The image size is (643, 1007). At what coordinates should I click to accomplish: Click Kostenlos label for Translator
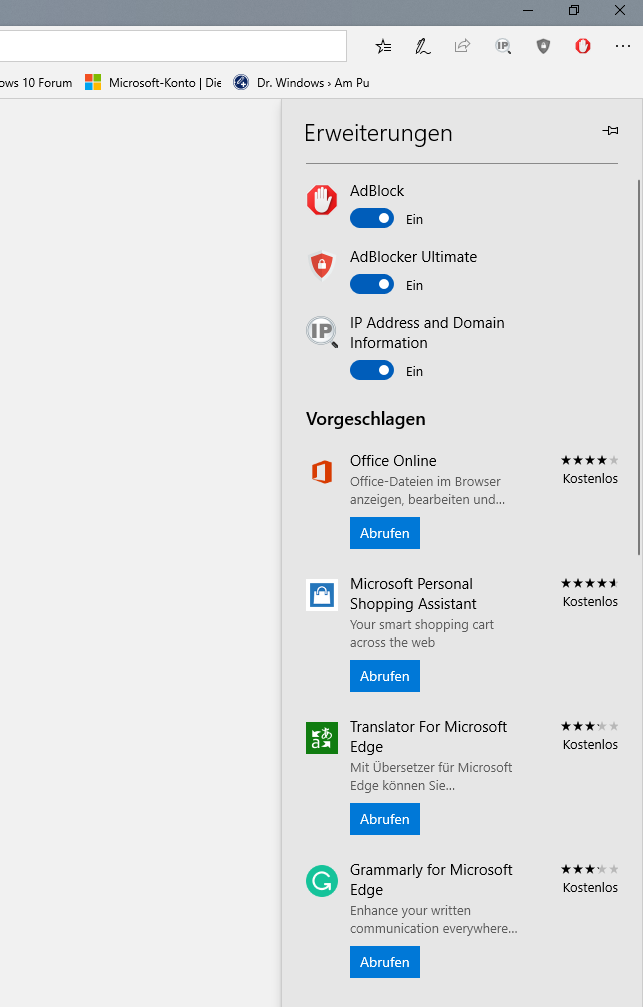[x=590, y=744]
